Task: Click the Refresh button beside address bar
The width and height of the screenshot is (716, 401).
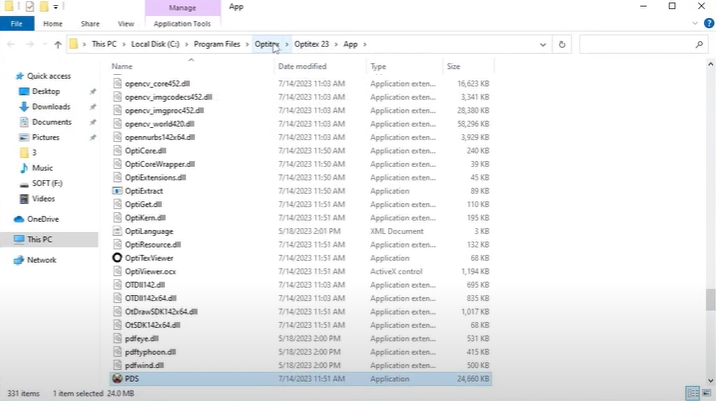Action: click(563, 45)
